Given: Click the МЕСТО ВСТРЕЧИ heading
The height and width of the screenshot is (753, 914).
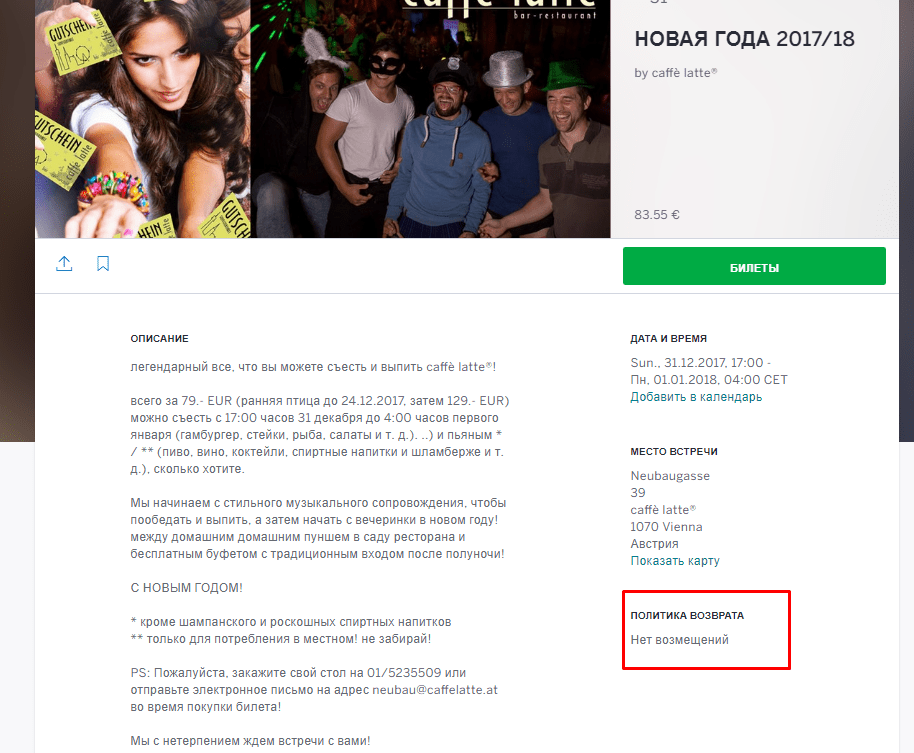Looking at the screenshot, I should click(x=674, y=452).
